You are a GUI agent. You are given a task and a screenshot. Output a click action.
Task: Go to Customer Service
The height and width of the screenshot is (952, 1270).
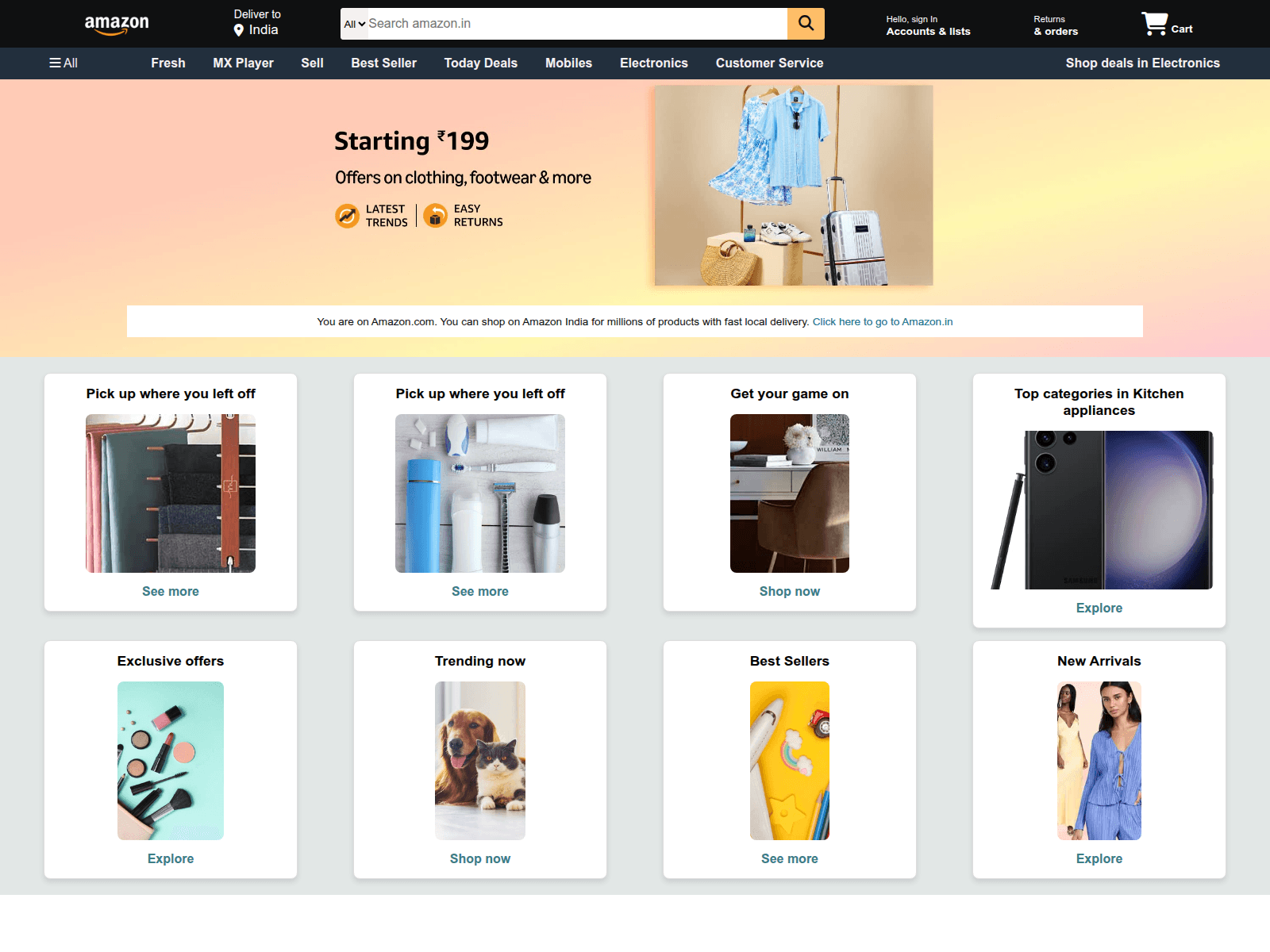coord(769,63)
